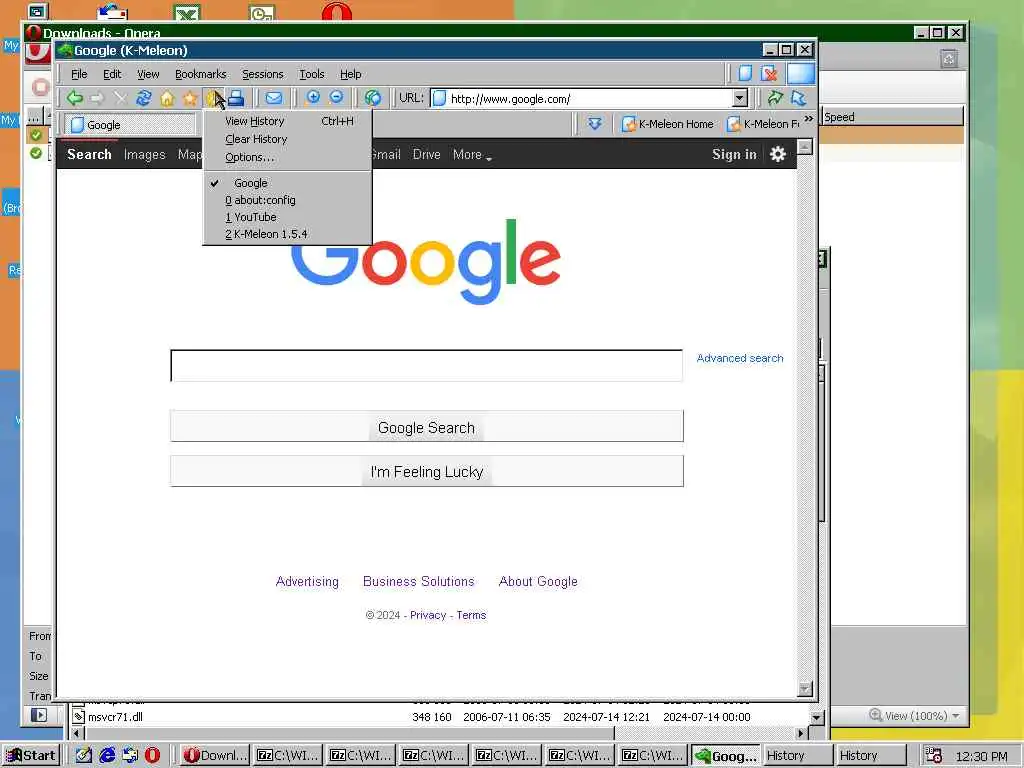The image size is (1024, 768).
Task: Click the Print icon in the toolbar
Action: (x=236, y=99)
